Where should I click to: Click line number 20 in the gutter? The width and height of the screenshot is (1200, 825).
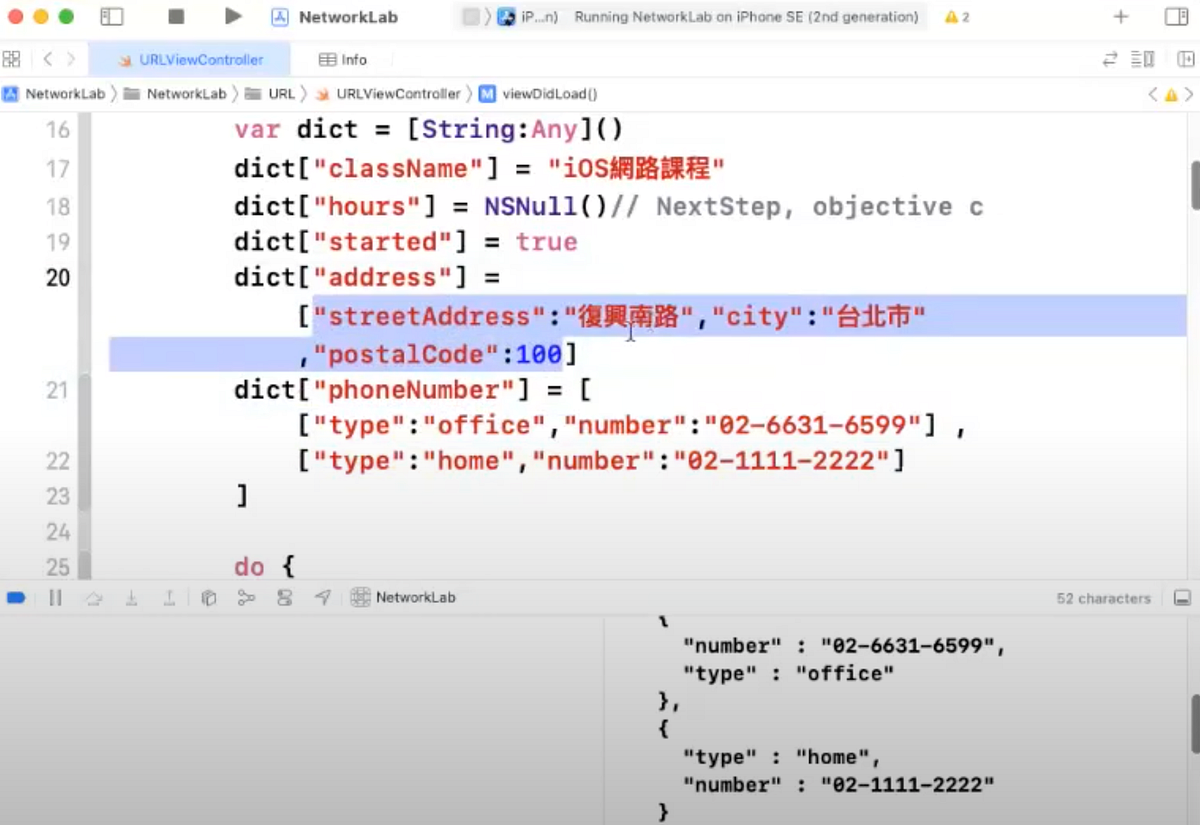pyautogui.click(x=57, y=277)
